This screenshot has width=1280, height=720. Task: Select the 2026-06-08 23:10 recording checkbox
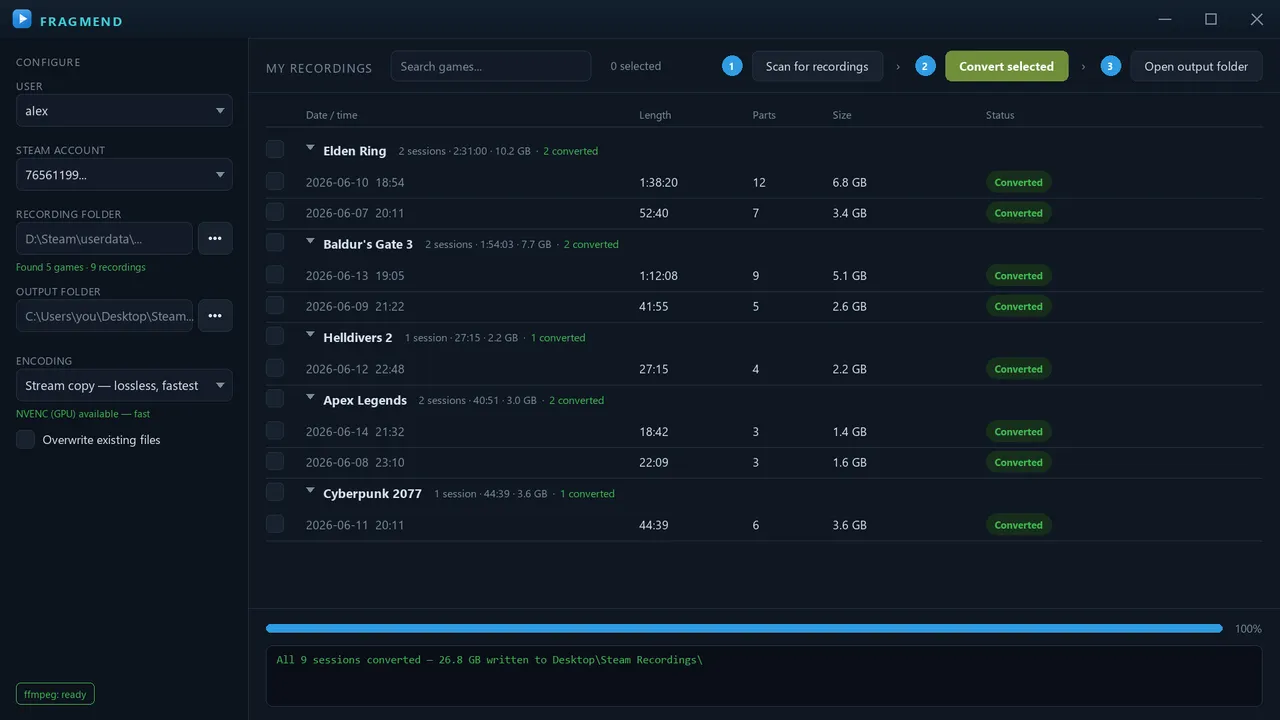(275, 461)
